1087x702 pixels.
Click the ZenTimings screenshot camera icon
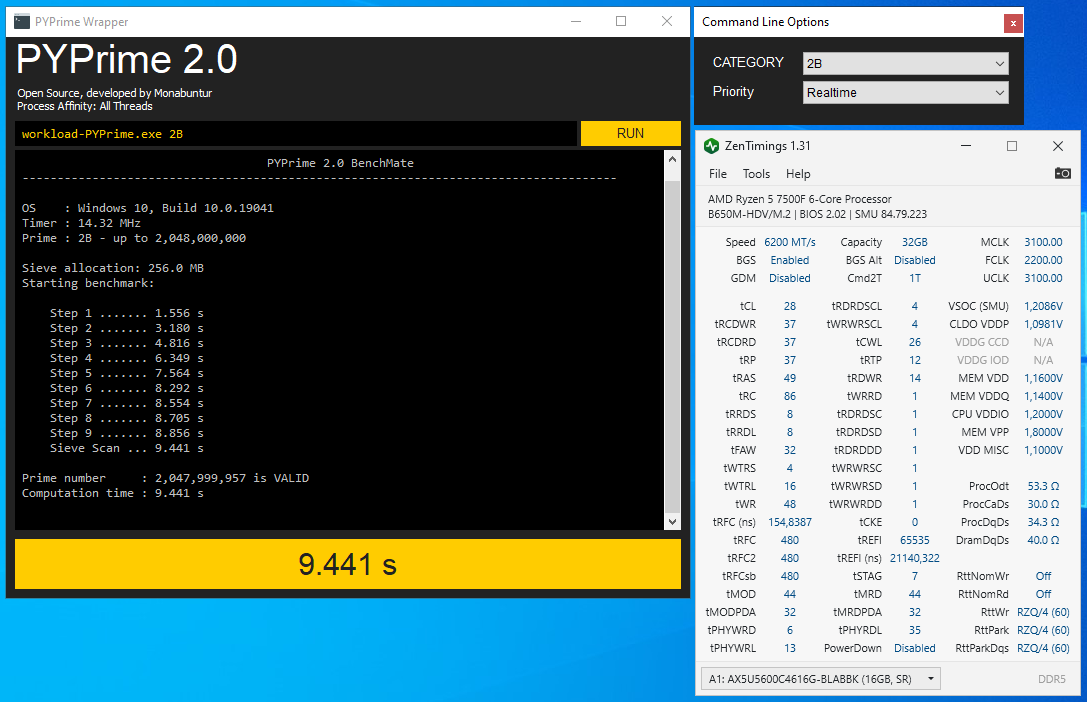[x=1062, y=173]
